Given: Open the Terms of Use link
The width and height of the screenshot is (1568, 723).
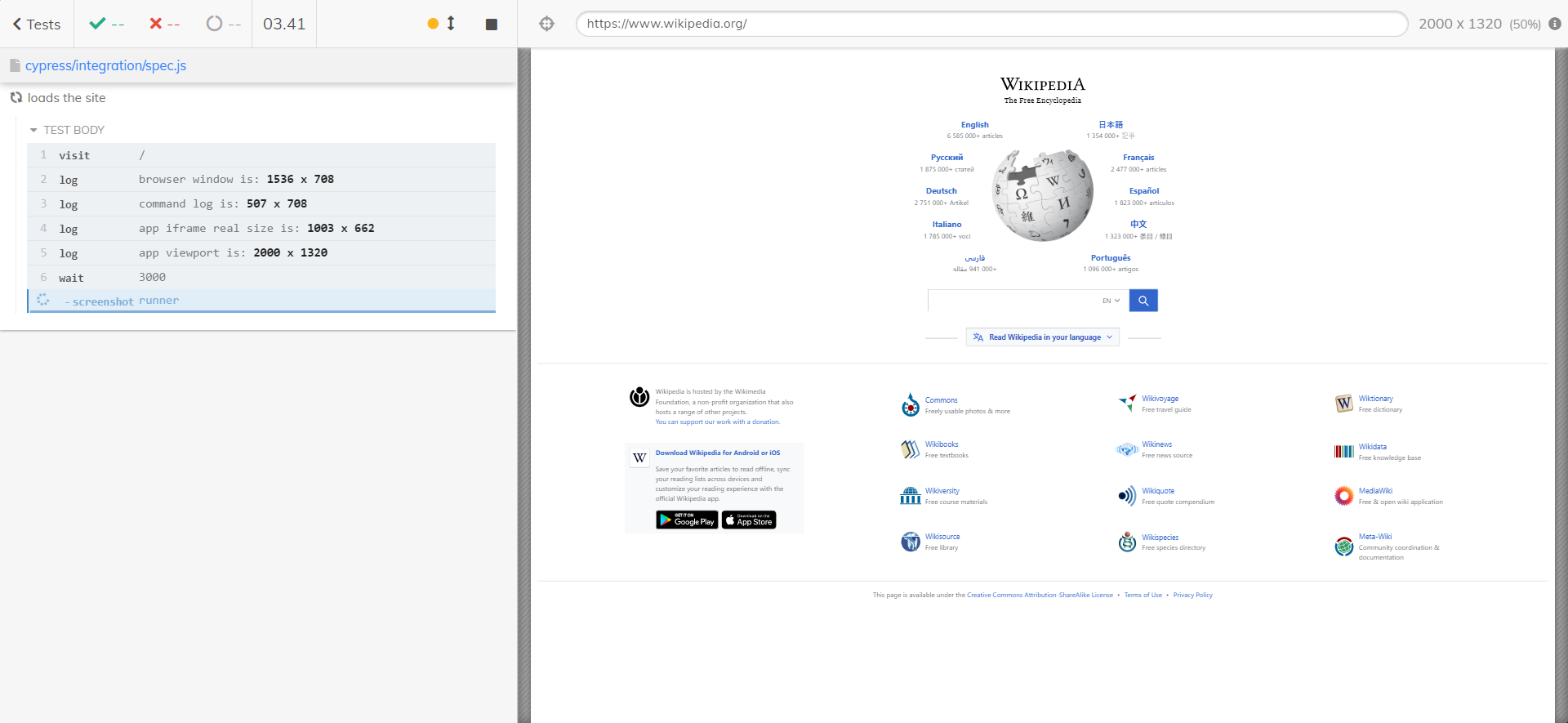Looking at the screenshot, I should coord(1143,596).
